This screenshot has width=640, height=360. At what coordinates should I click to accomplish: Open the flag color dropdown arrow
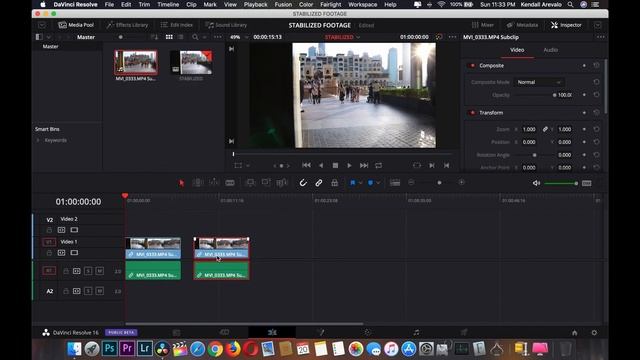click(360, 183)
